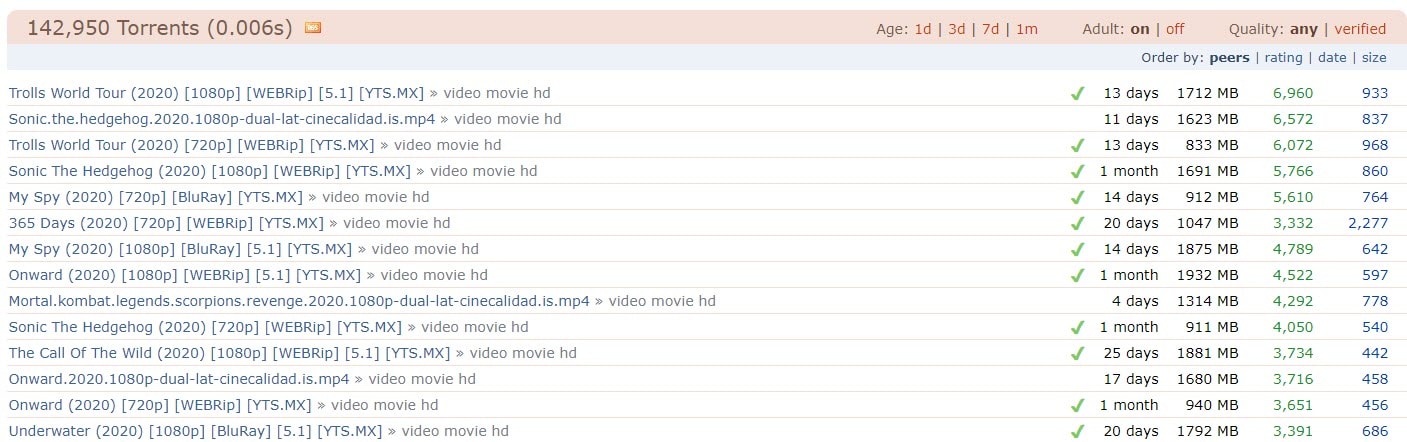Open the Onward 1080p WEBRip 5.1 entry
1407x442 pixels.
(x=185, y=275)
